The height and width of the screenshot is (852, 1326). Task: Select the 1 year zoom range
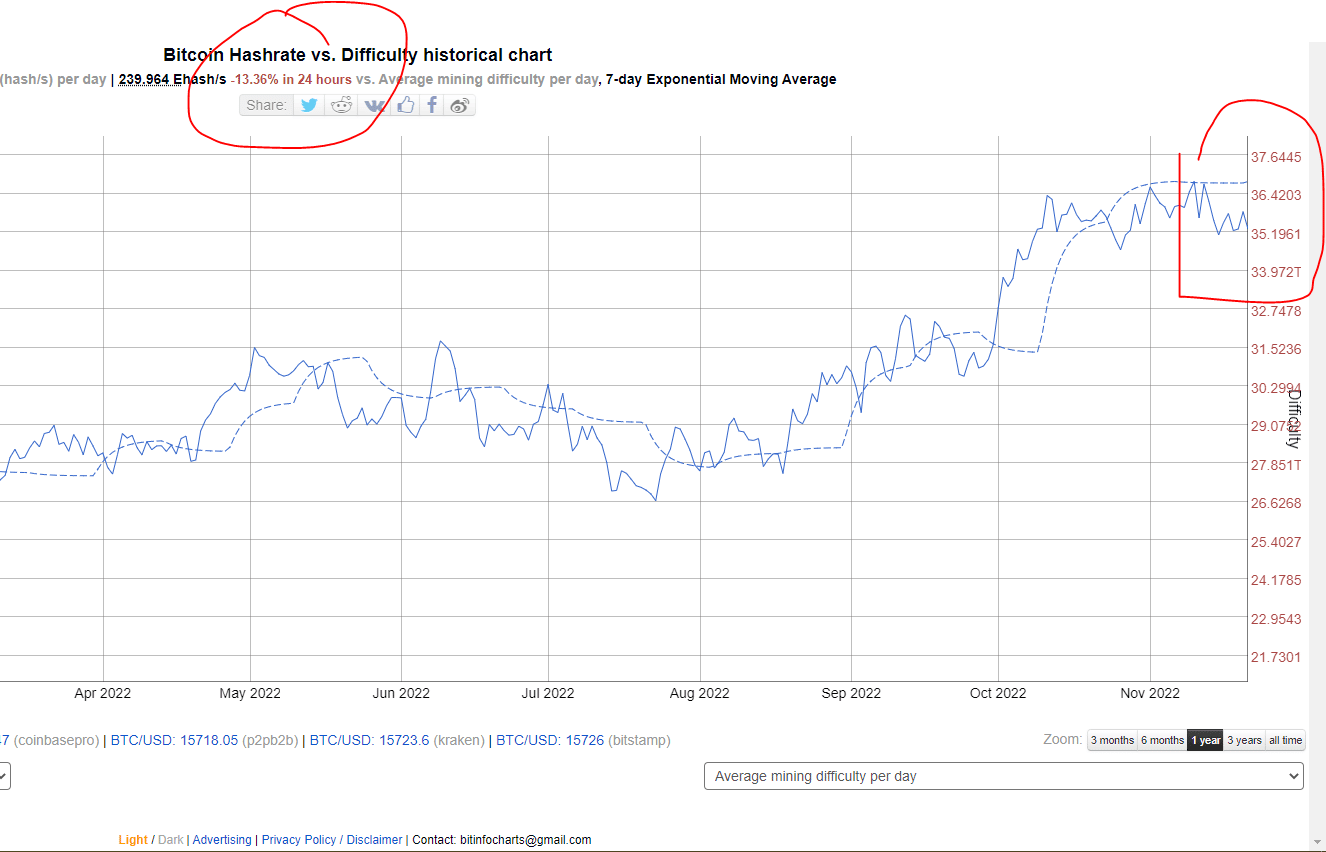[1205, 740]
